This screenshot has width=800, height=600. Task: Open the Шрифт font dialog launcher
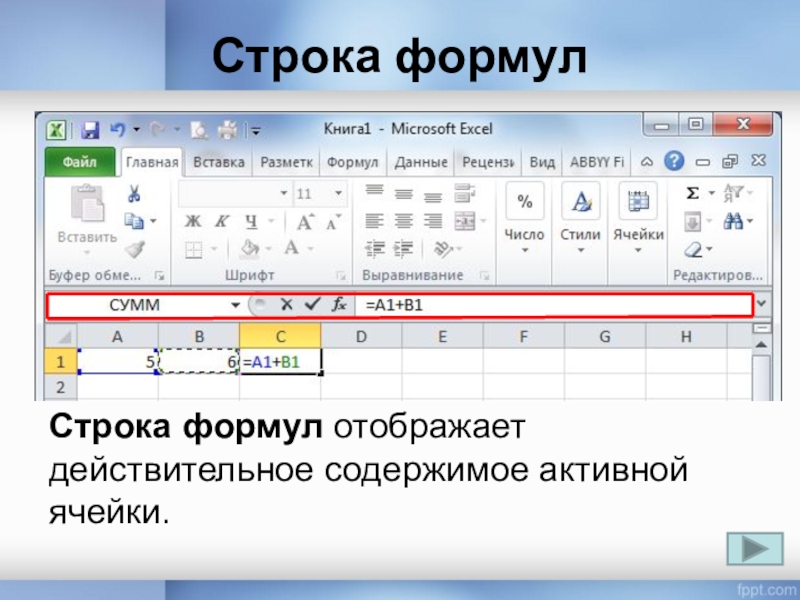point(340,276)
